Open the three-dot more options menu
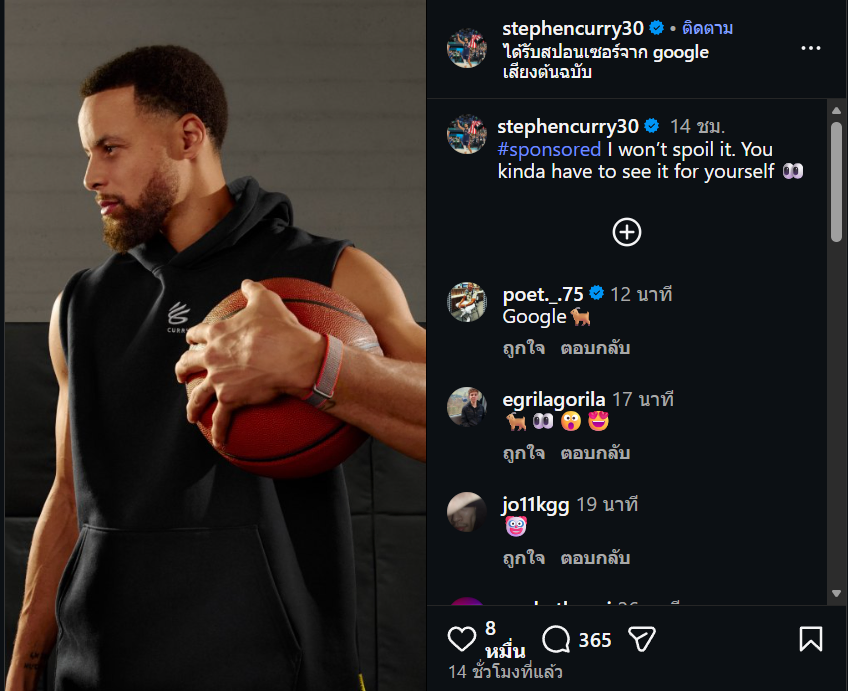 (810, 48)
